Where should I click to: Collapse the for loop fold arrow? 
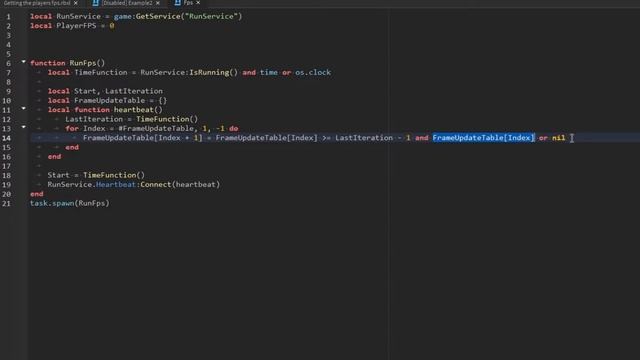[x=24, y=127]
